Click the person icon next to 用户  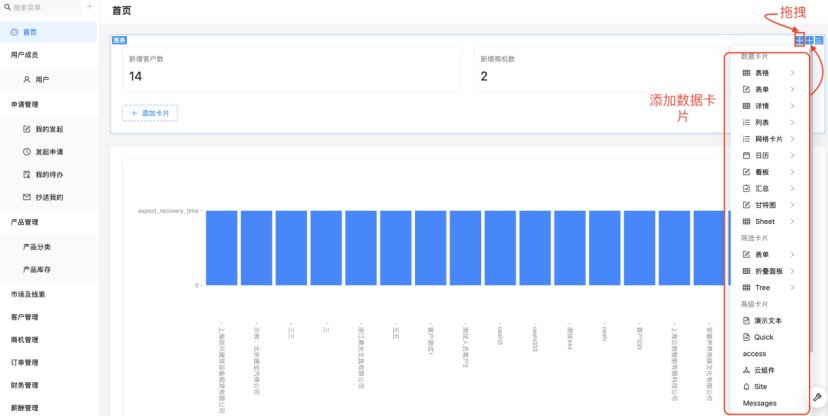[27, 80]
